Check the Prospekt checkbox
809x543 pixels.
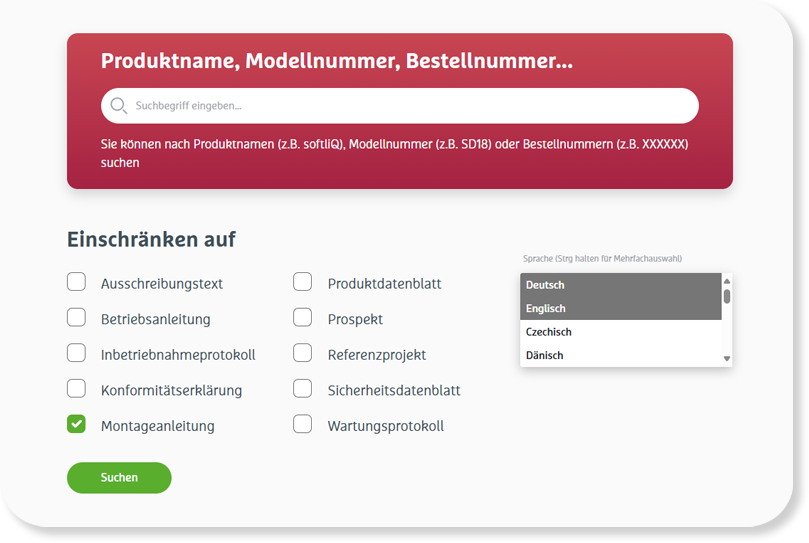(303, 318)
